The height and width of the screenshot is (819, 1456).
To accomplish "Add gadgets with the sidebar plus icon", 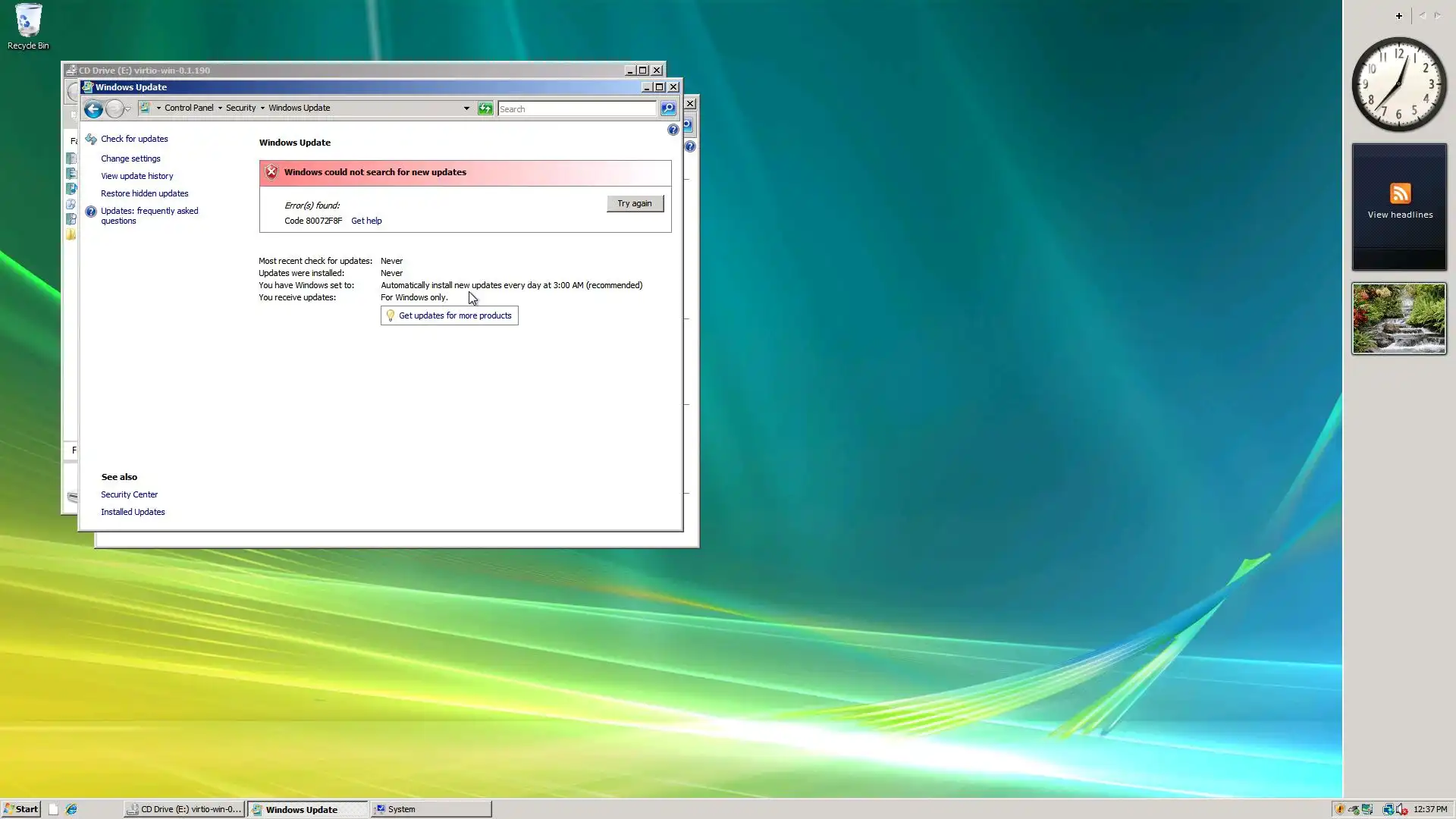I will pyautogui.click(x=1398, y=15).
